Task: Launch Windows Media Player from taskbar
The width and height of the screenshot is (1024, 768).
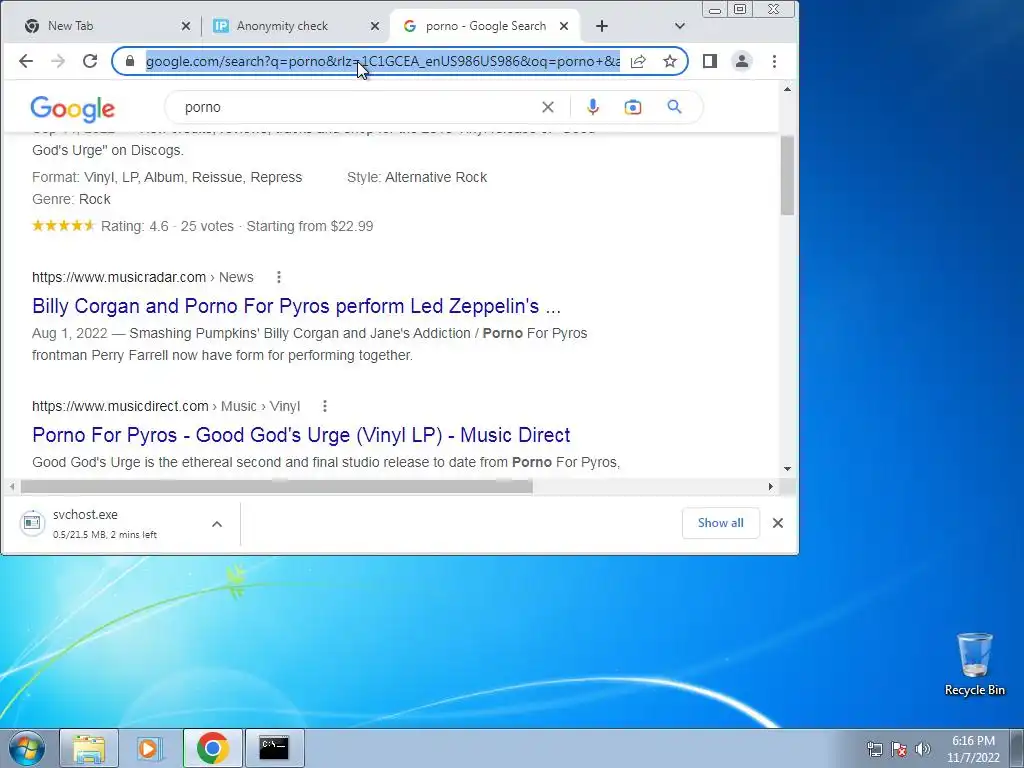Action: click(149, 748)
